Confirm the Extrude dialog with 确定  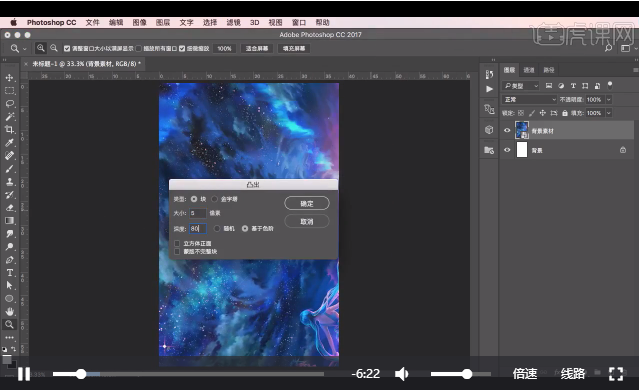pos(307,203)
